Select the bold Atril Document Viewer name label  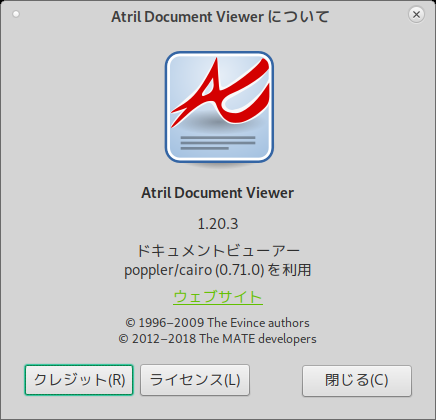tap(218, 193)
